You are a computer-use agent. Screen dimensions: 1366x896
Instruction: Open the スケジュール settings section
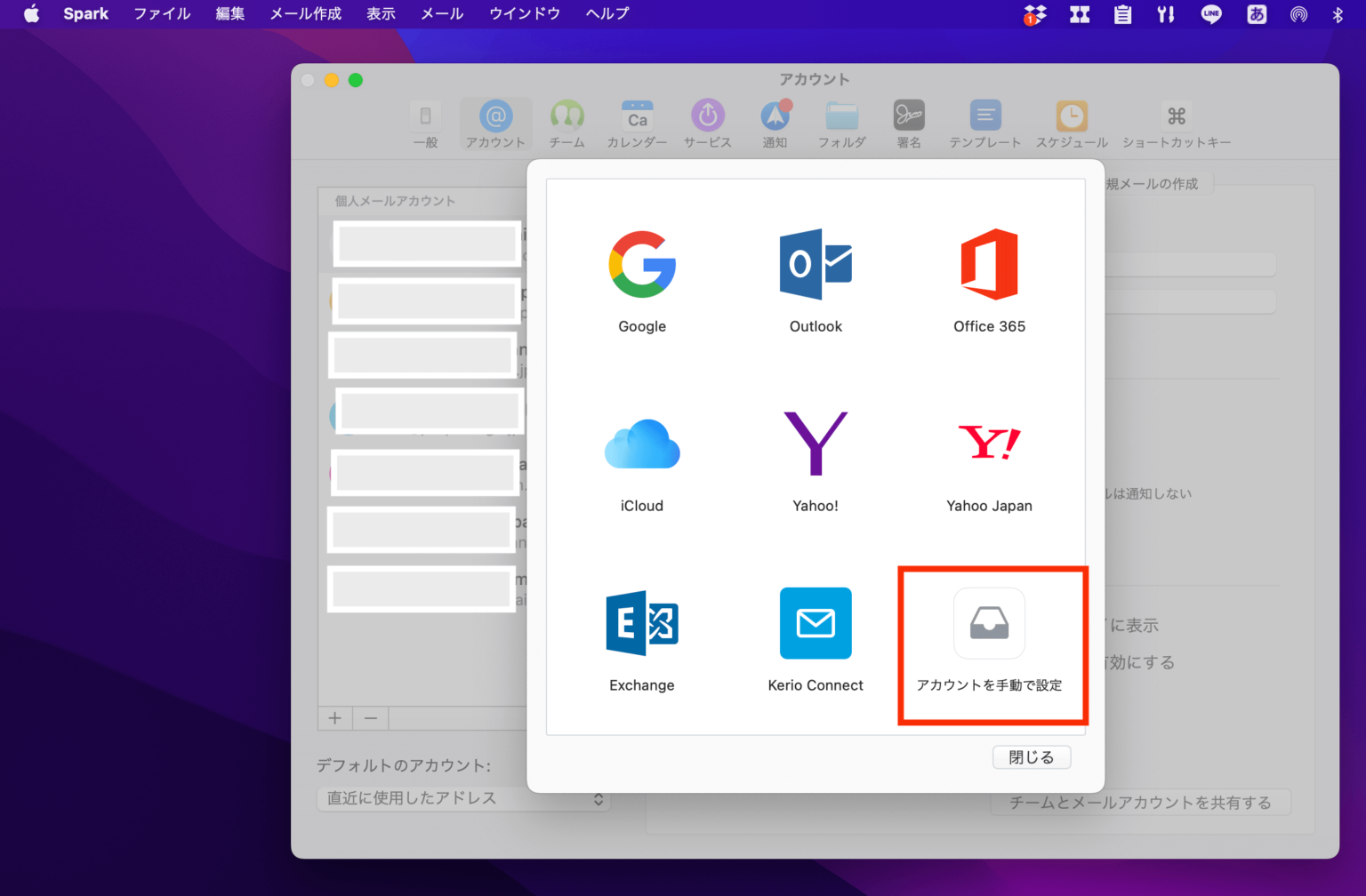tap(1071, 124)
